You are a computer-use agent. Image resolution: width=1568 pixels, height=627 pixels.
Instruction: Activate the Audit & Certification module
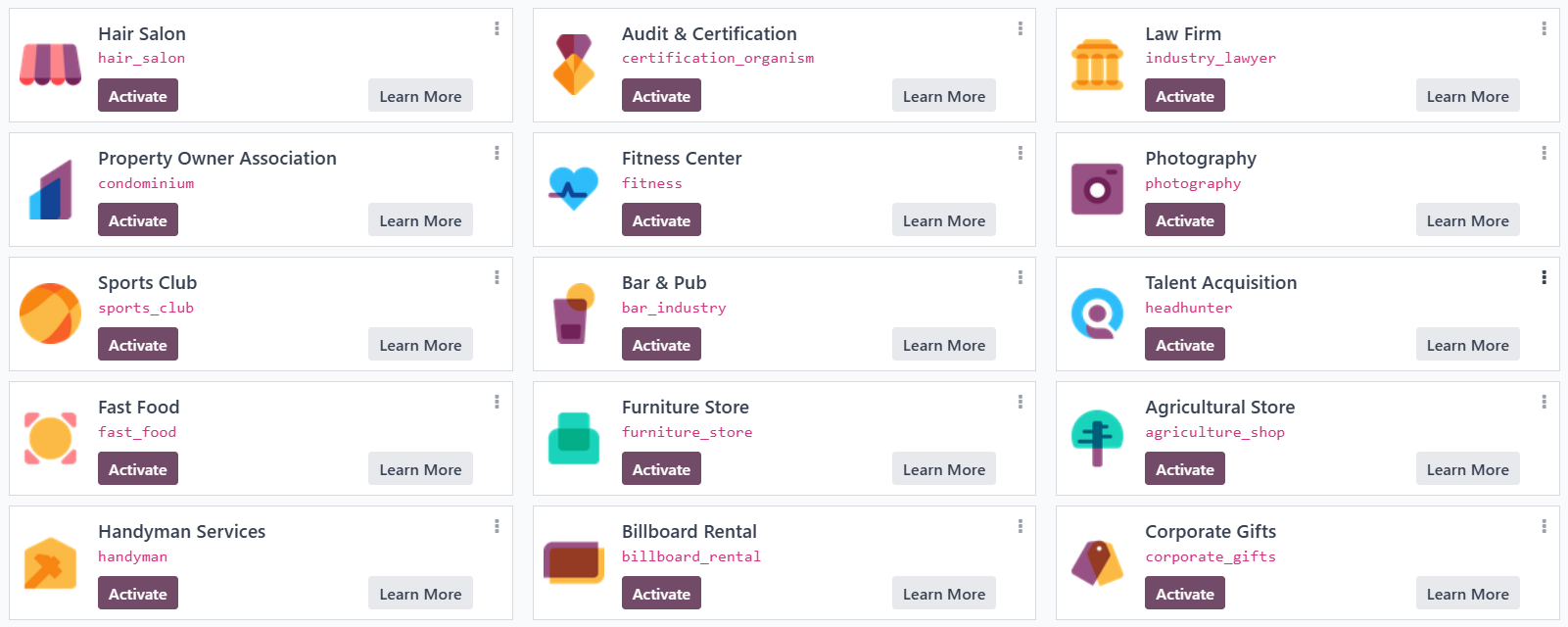[661, 95]
